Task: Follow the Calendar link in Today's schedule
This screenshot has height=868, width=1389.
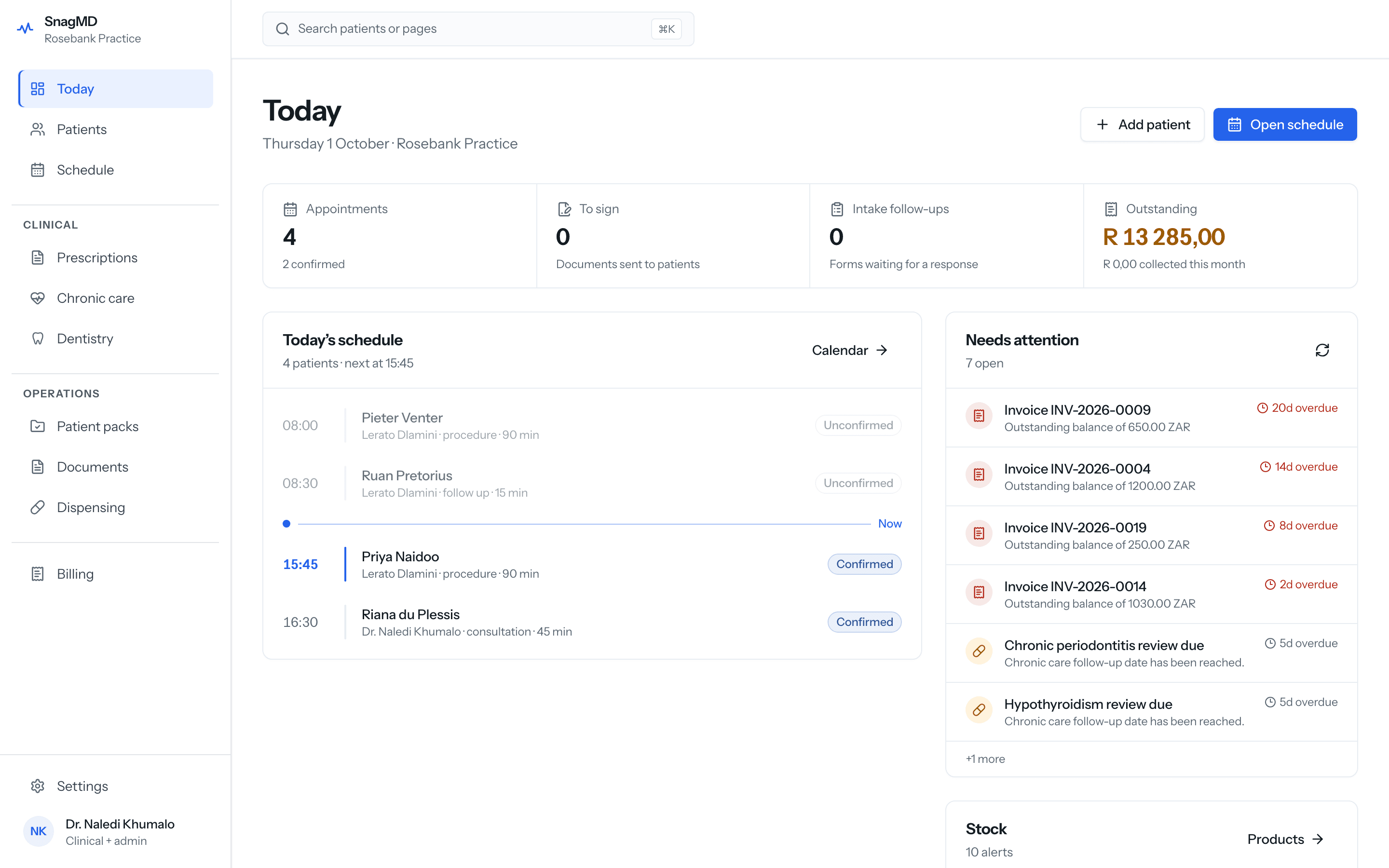Action: point(850,350)
